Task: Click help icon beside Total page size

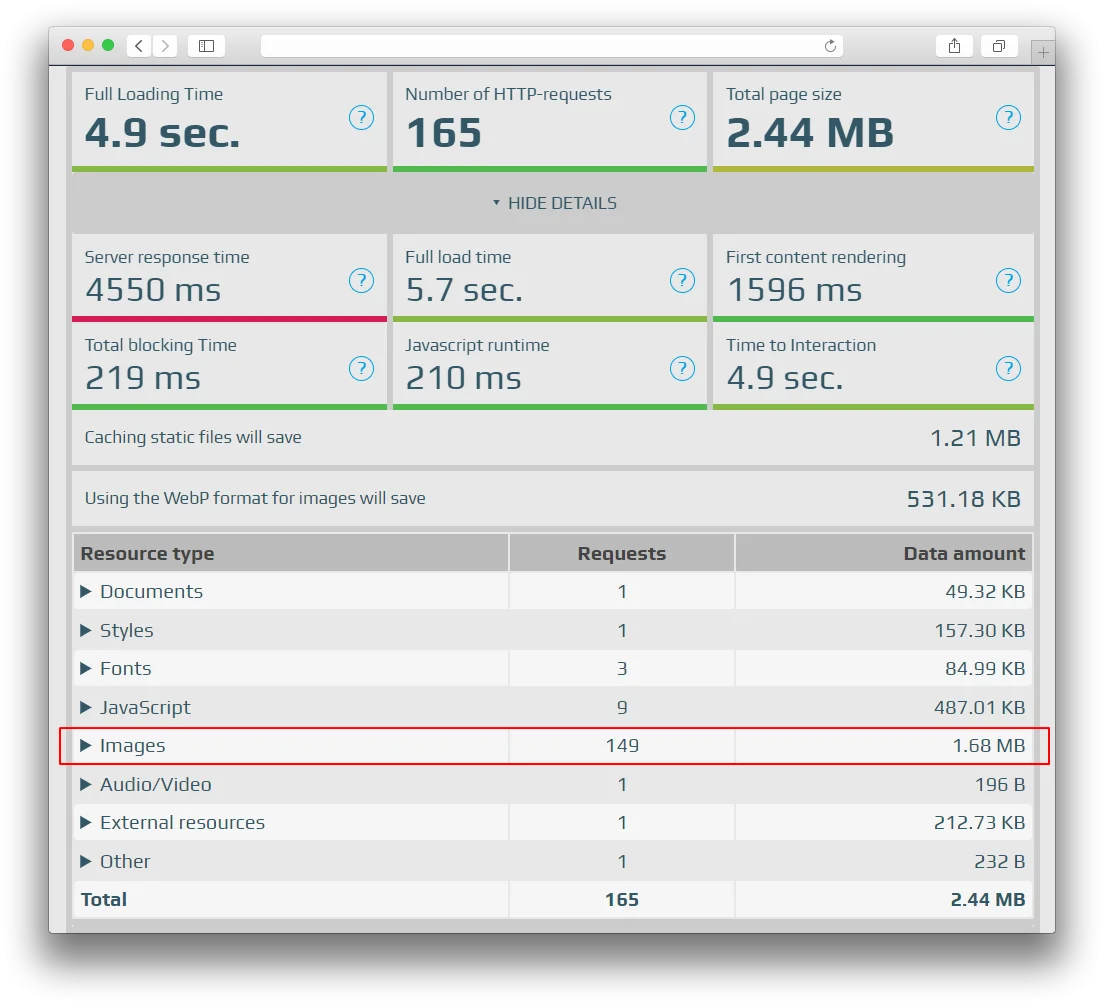Action: pyautogui.click(x=1008, y=118)
